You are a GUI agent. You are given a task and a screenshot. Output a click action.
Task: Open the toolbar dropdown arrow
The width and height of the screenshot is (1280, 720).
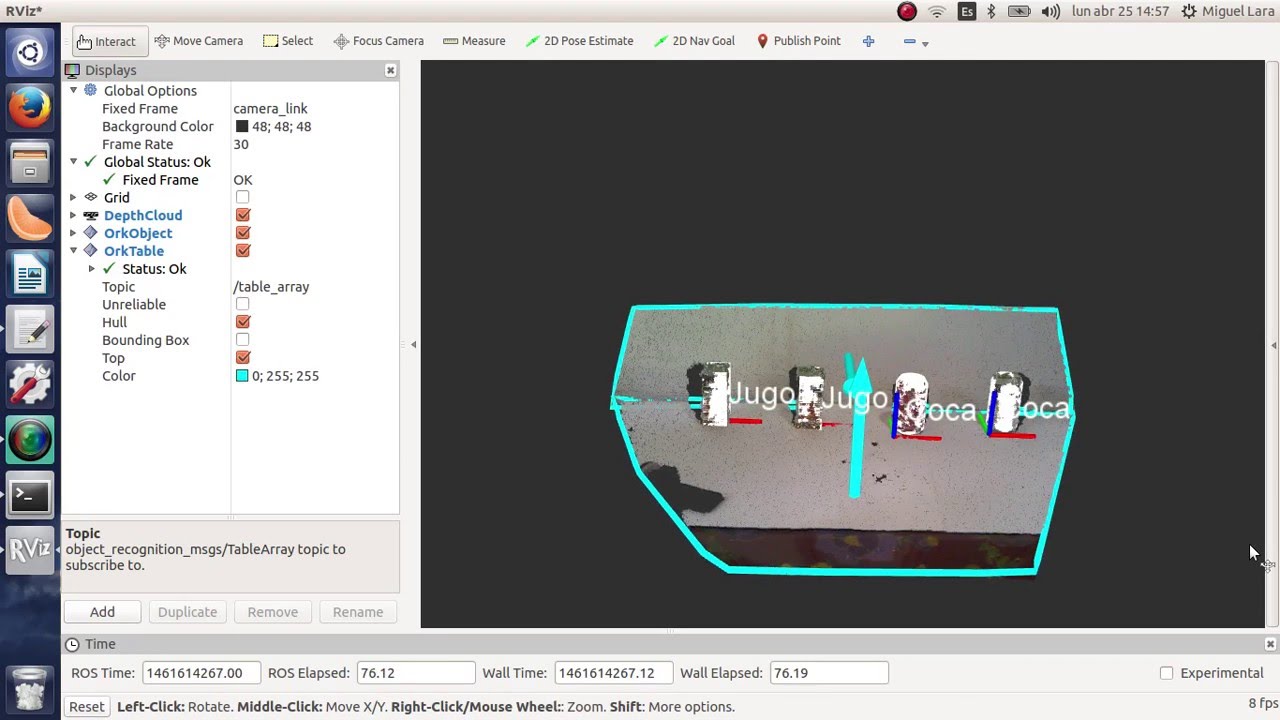point(925,43)
